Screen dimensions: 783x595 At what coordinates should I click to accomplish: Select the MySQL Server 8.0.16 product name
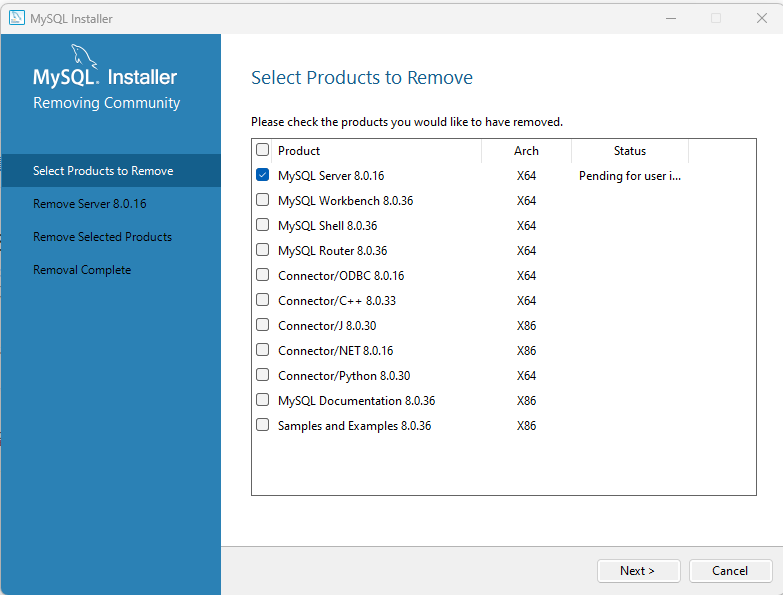click(x=331, y=176)
